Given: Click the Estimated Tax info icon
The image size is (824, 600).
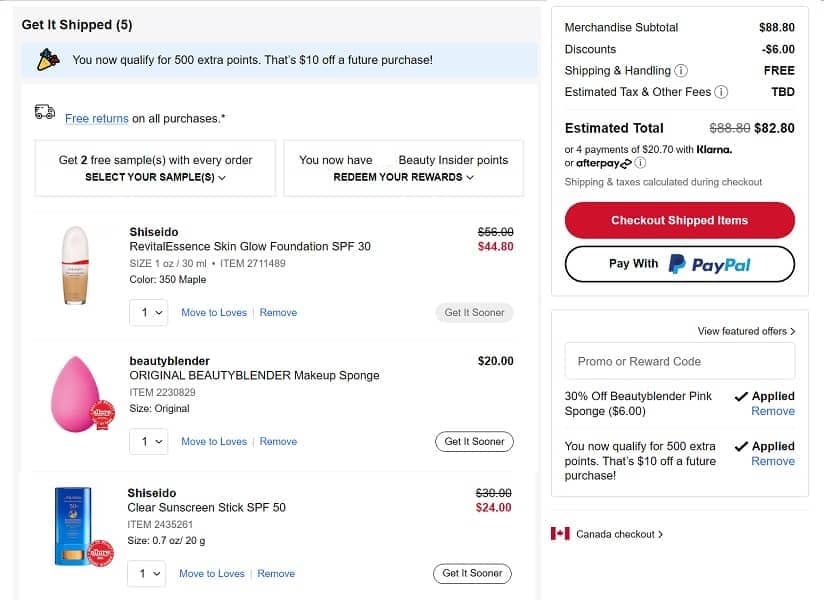Looking at the screenshot, I should (x=721, y=92).
